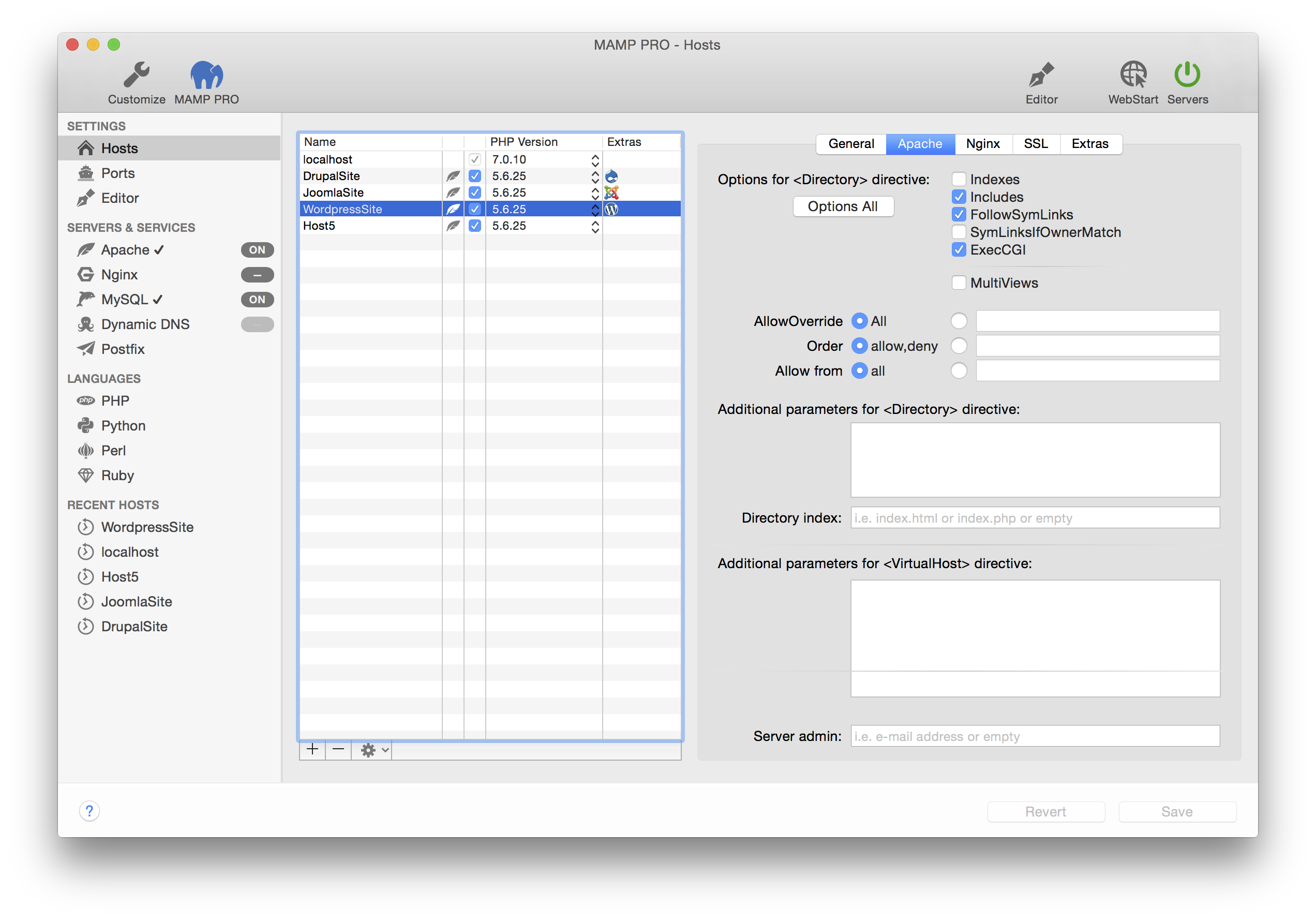Switch to the SSL tab
The width and height of the screenshot is (1316, 920).
point(1036,144)
